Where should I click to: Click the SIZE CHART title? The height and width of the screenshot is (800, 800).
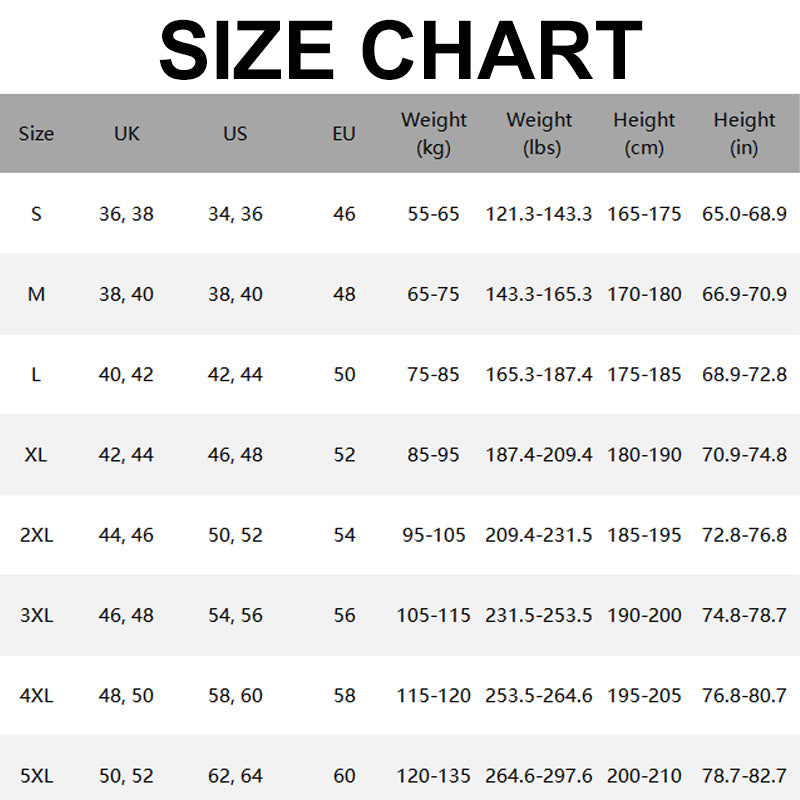(x=400, y=48)
